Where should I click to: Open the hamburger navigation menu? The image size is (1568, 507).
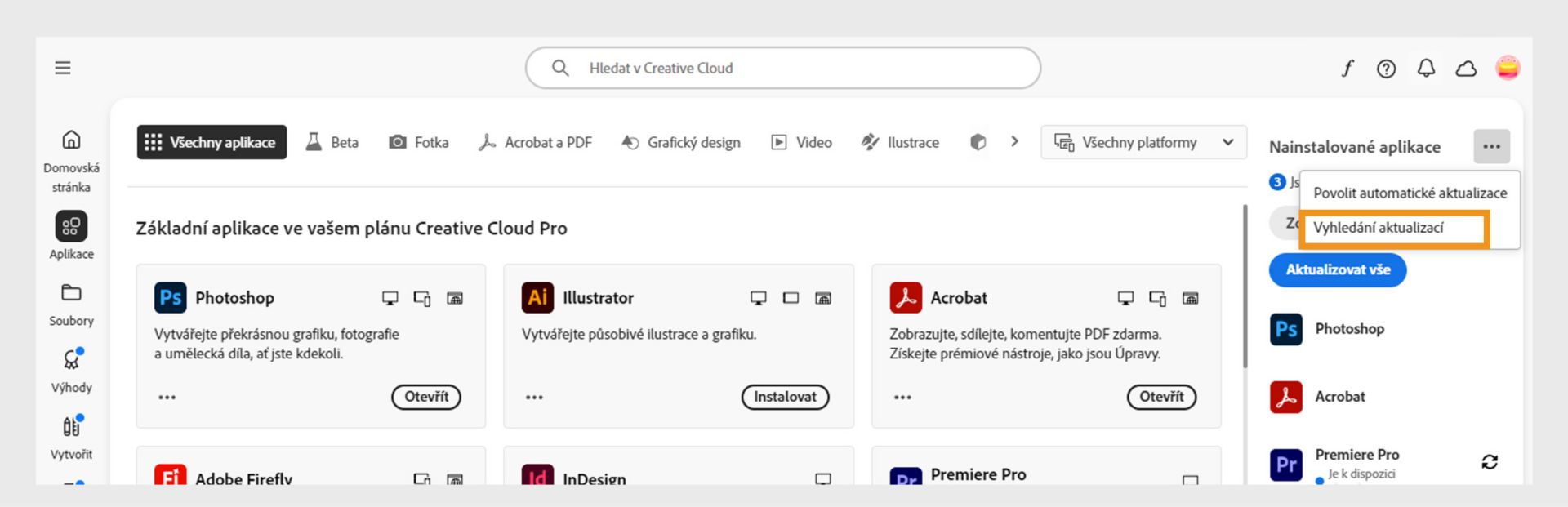pyautogui.click(x=63, y=68)
